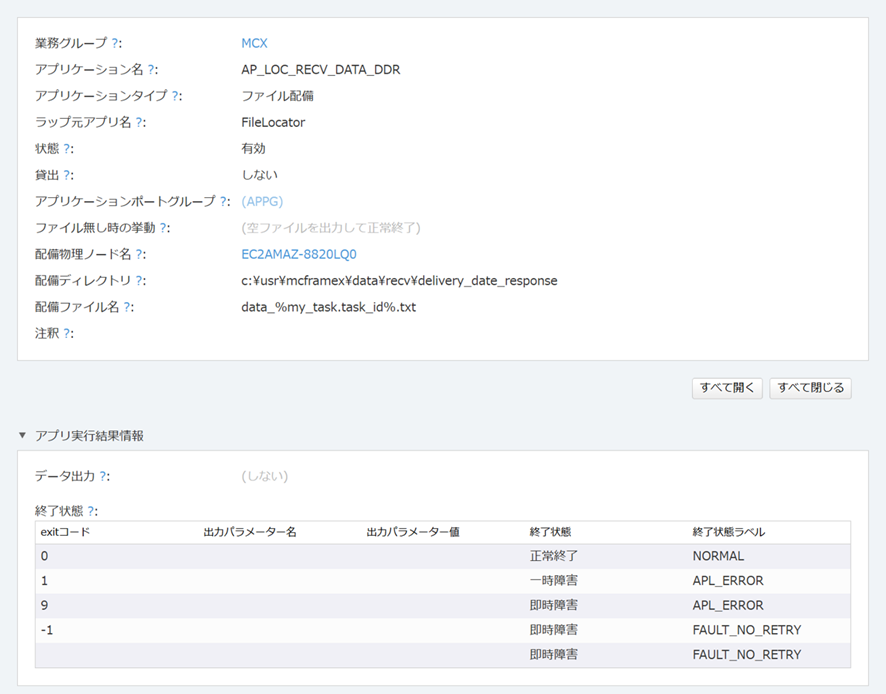This screenshot has height=694, width=886.
Task: Click the すべて開く button
Action: (x=727, y=388)
